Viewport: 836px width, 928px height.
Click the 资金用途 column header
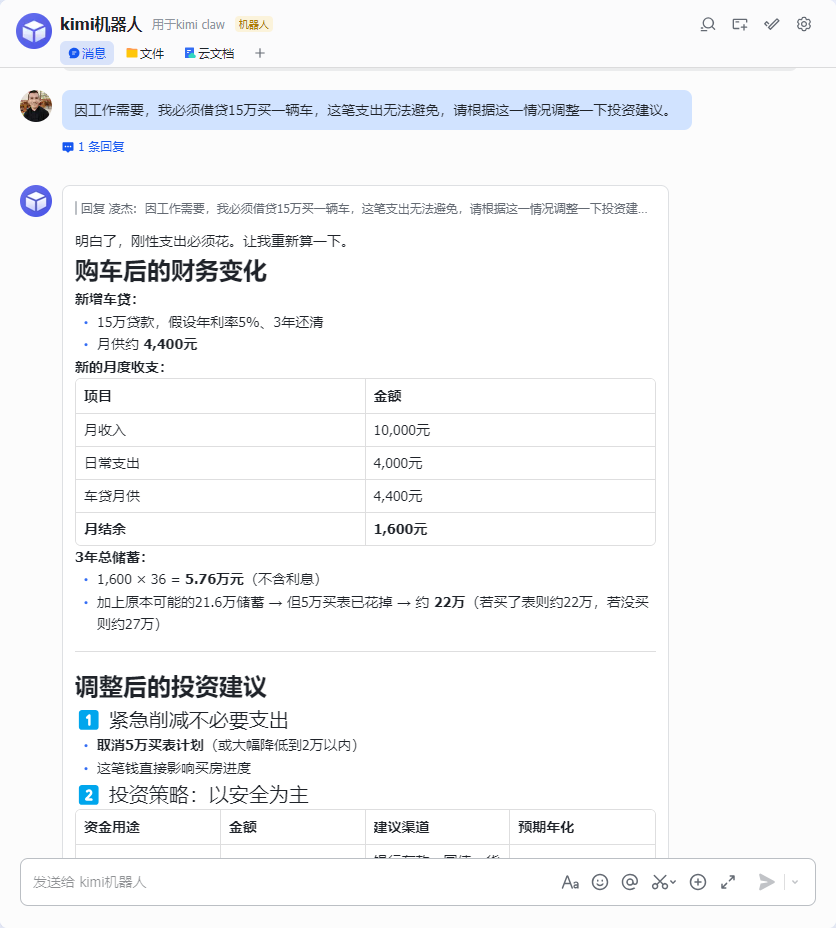tap(148, 827)
